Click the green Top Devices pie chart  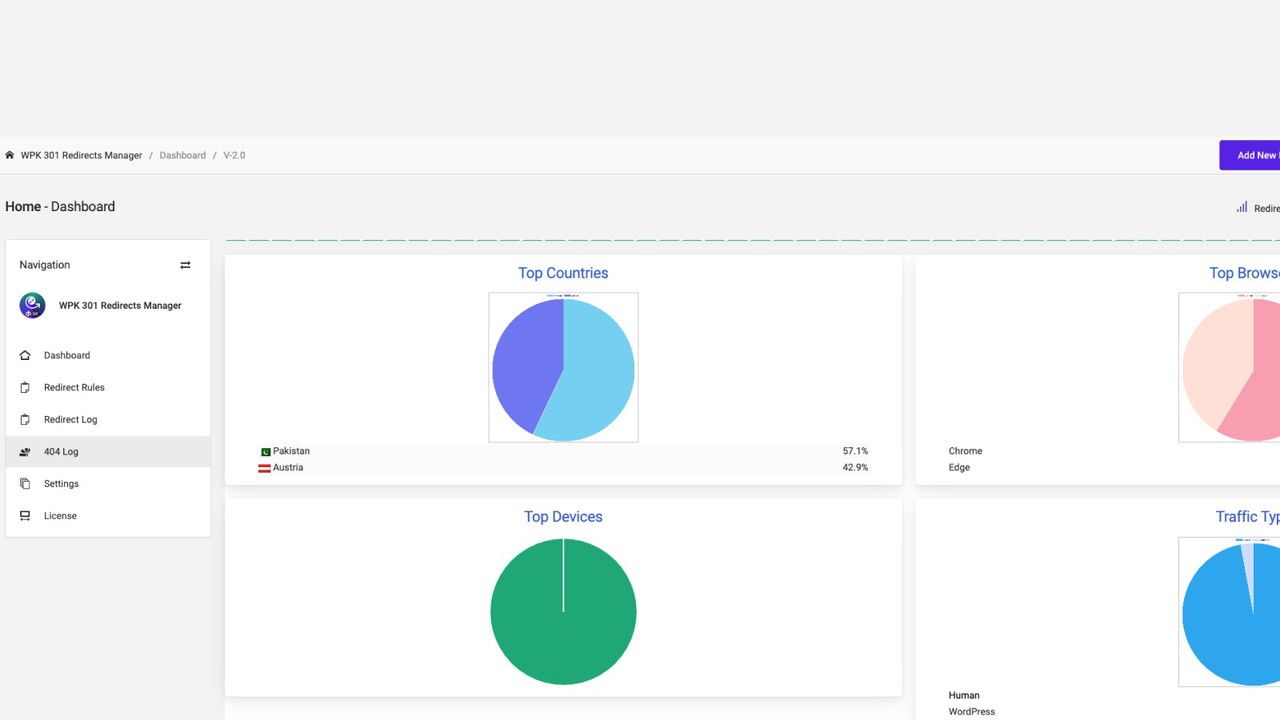(563, 612)
